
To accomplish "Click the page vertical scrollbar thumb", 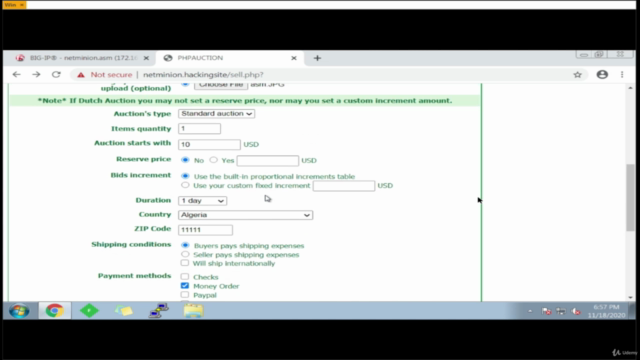I will [x=630, y=197].
